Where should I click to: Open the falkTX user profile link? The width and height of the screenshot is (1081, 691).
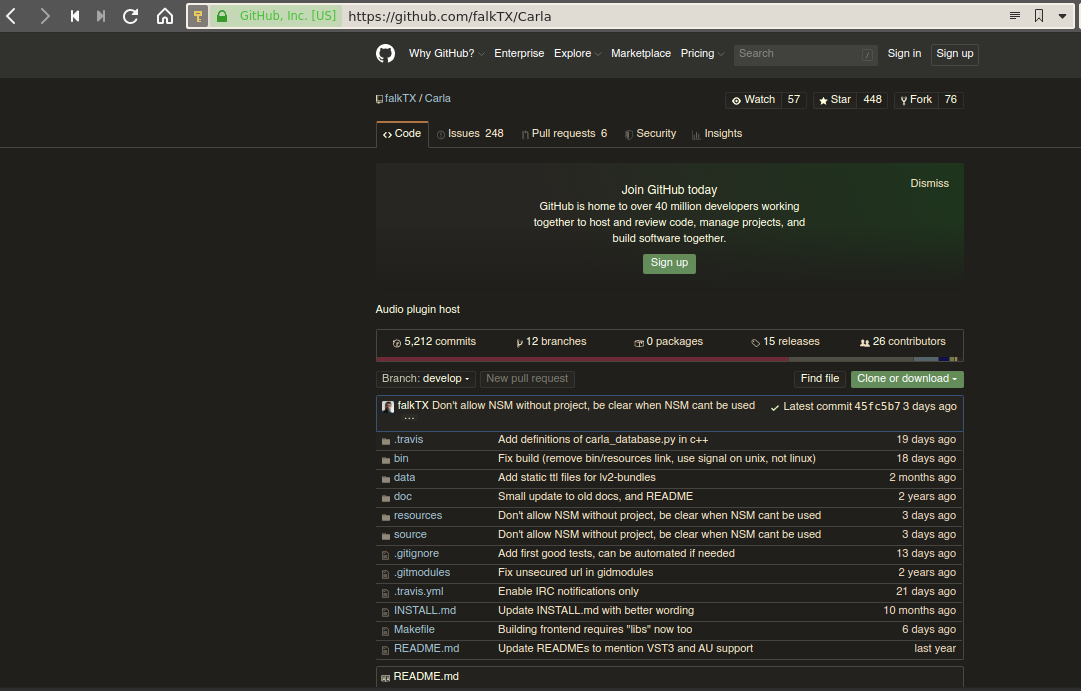pyautogui.click(x=401, y=99)
